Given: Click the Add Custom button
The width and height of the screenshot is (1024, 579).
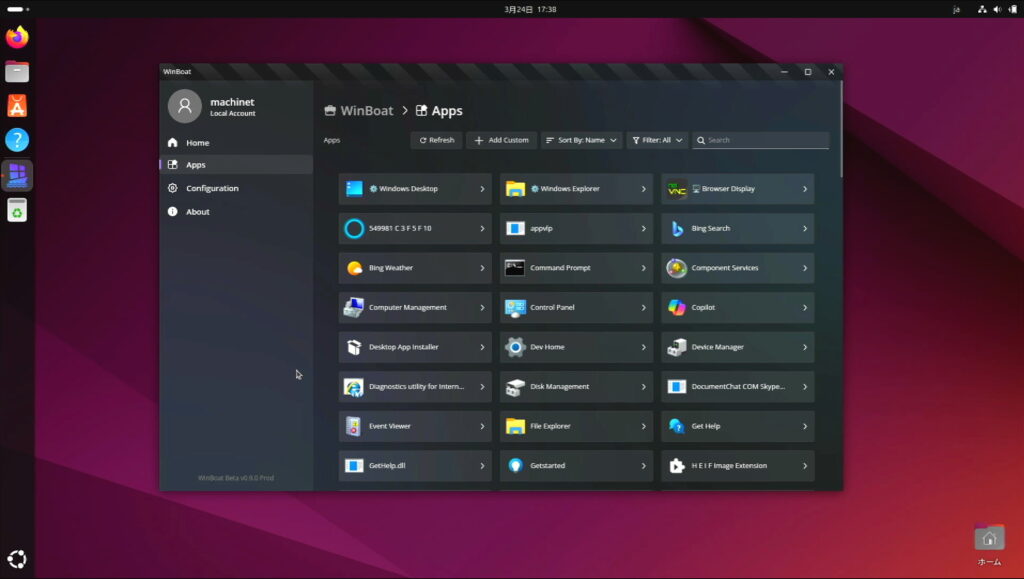Looking at the screenshot, I should point(501,140).
